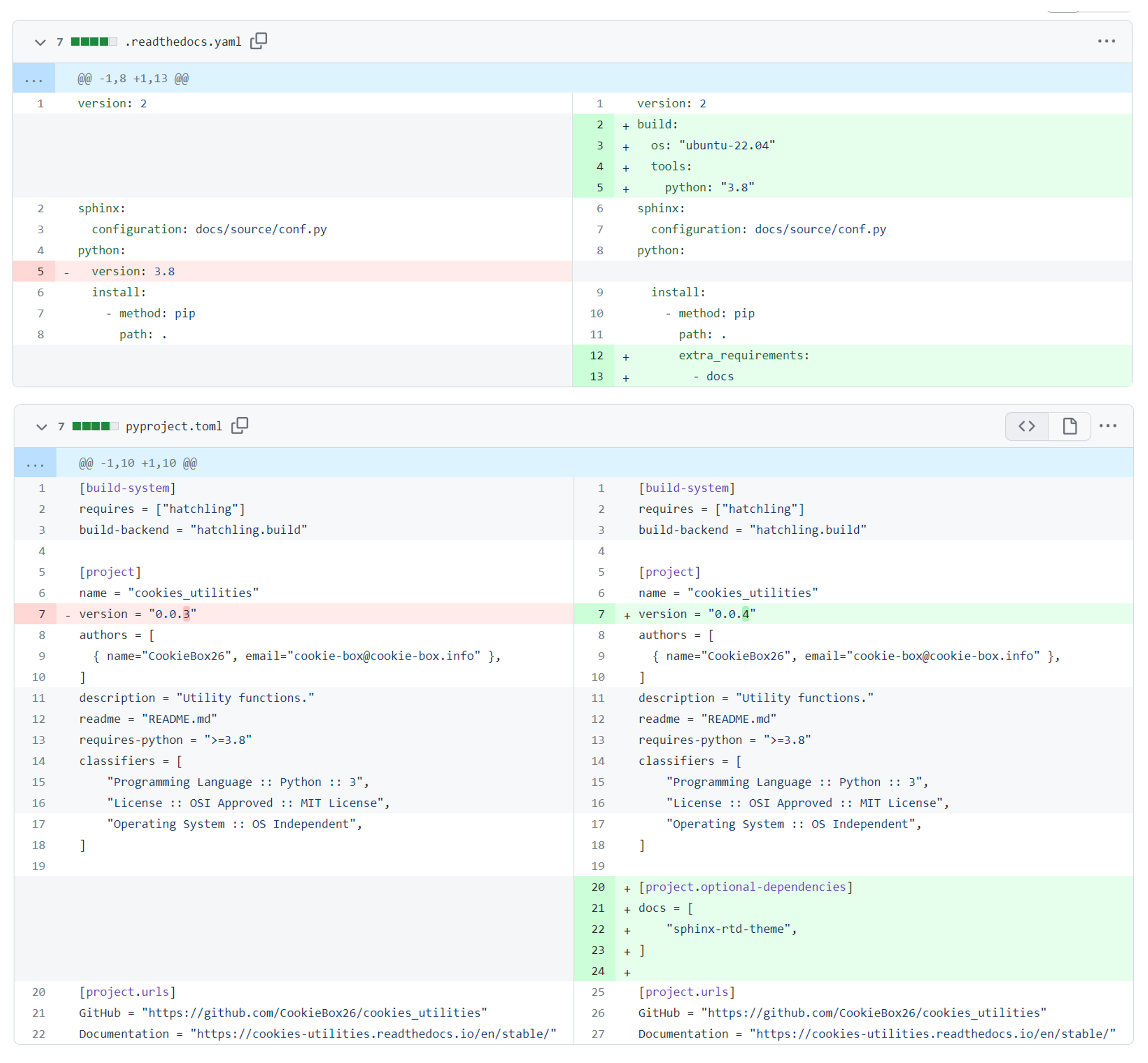Switch pyproject.toml to rich file view
Viewport: 1148px width, 1063px height.
(1069, 426)
